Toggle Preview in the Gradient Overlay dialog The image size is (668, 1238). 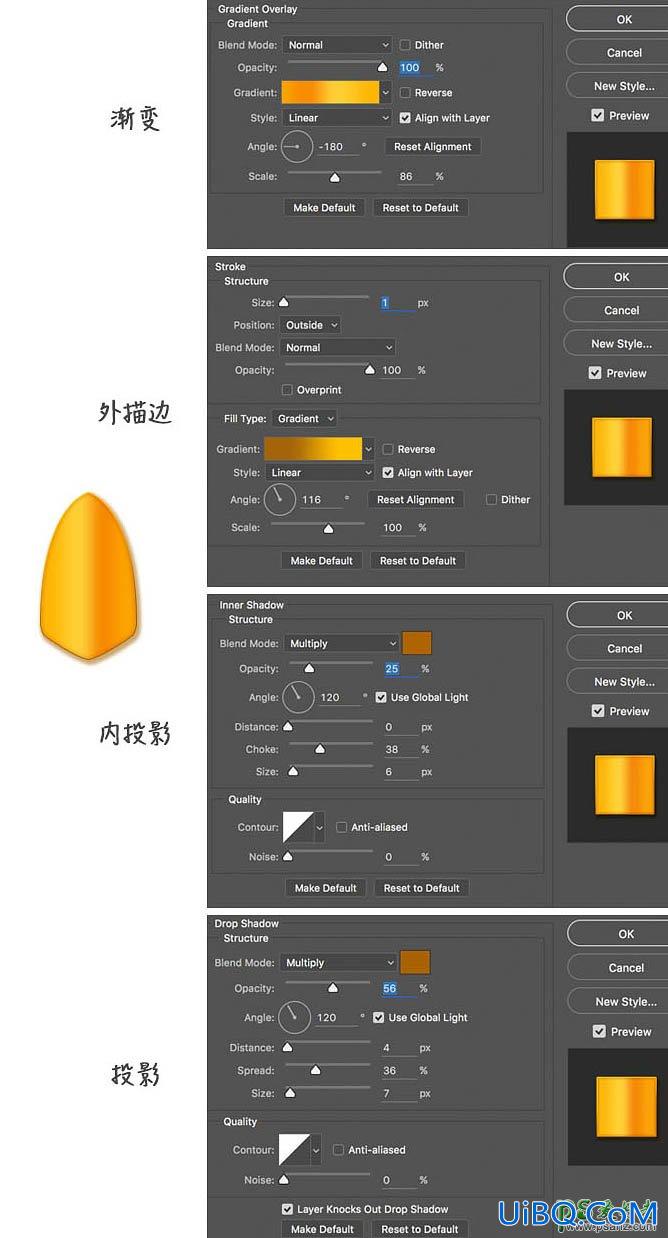pos(598,116)
